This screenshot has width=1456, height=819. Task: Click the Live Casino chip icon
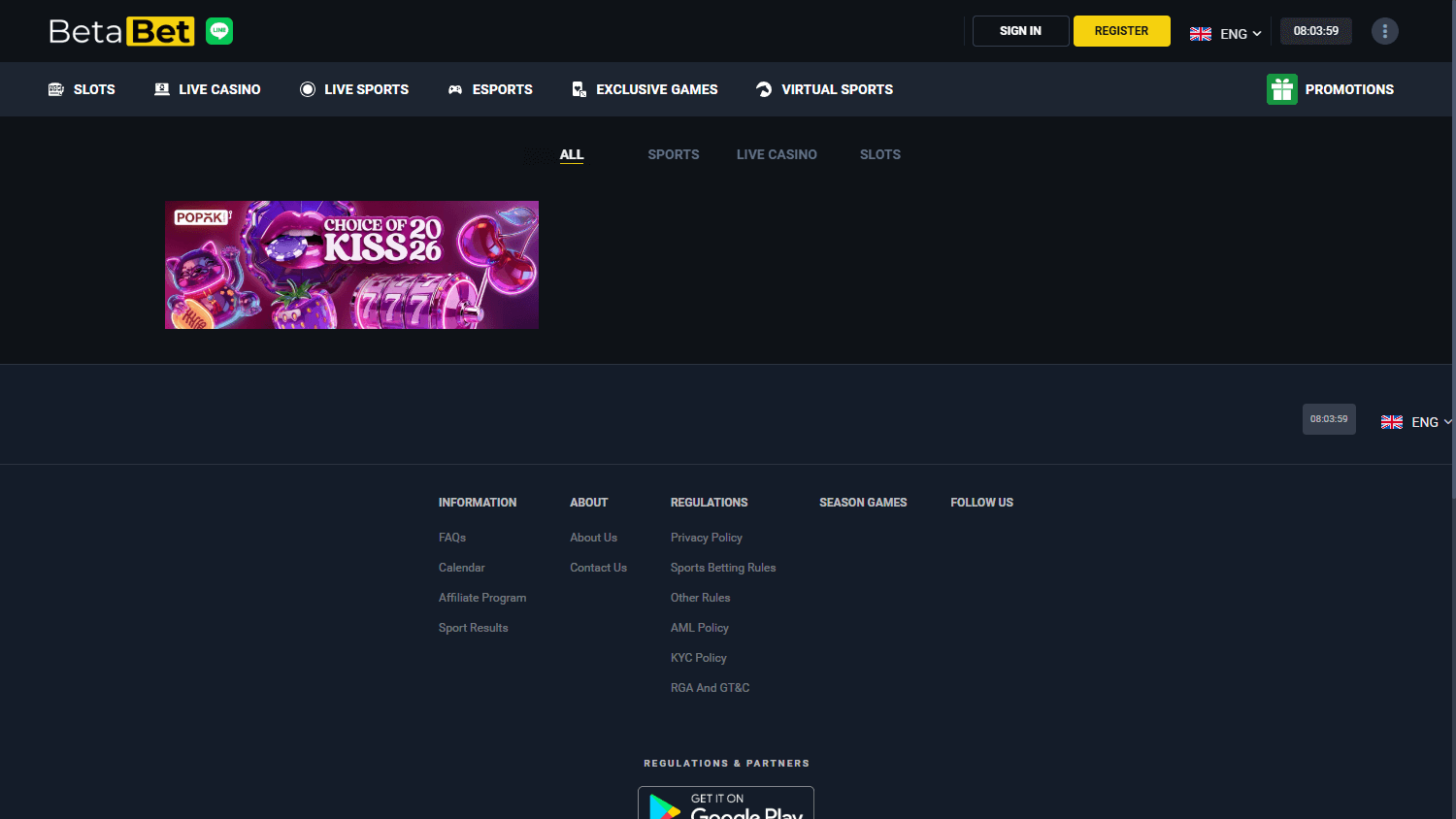click(x=160, y=88)
